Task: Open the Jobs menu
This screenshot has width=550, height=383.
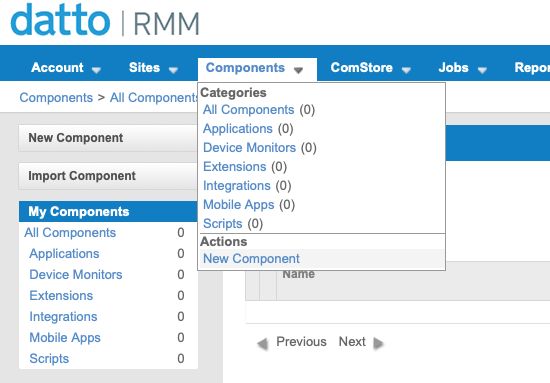Action: pyautogui.click(x=462, y=68)
